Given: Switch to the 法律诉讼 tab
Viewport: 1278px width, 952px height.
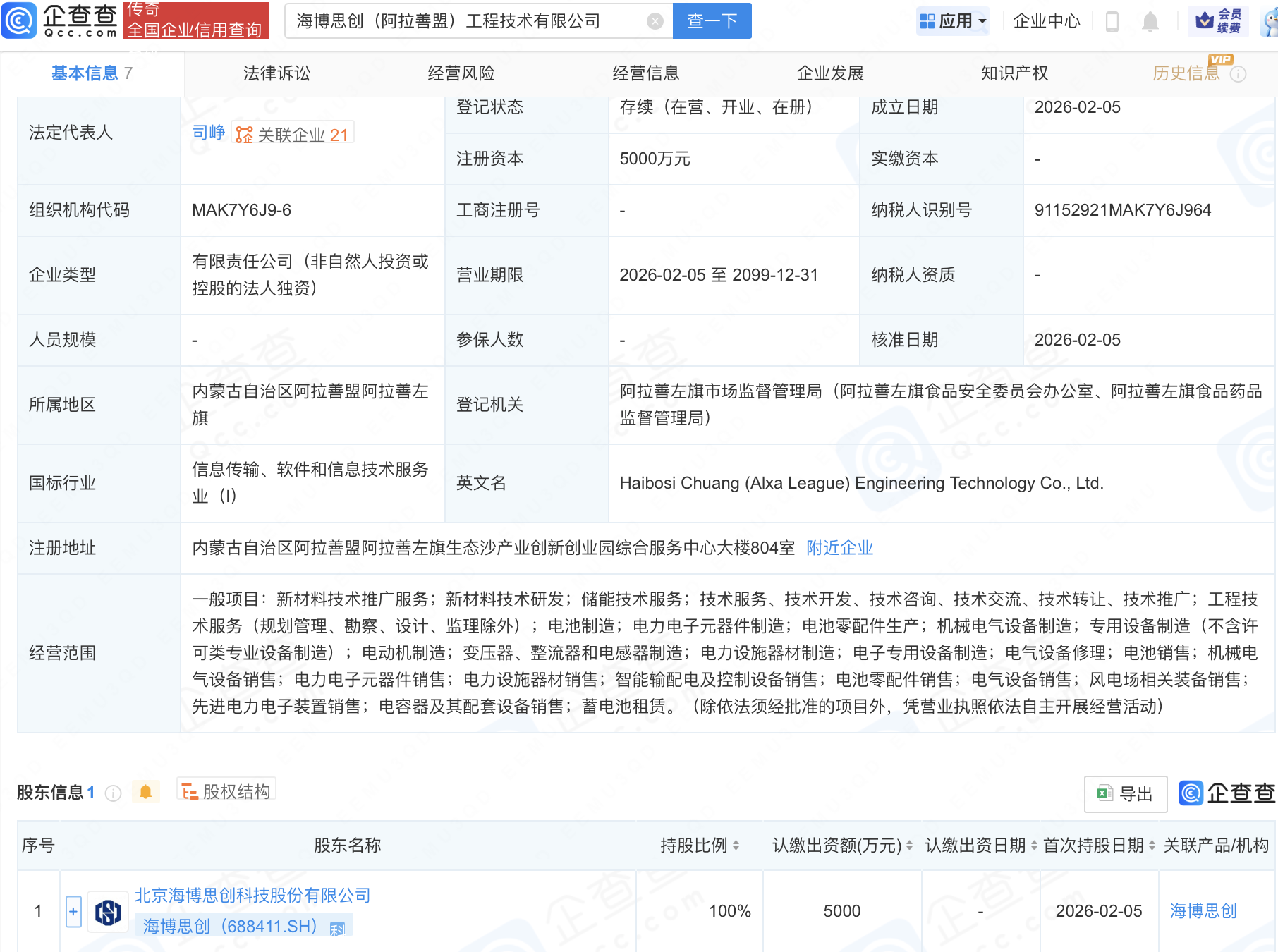Looking at the screenshot, I should tap(276, 73).
